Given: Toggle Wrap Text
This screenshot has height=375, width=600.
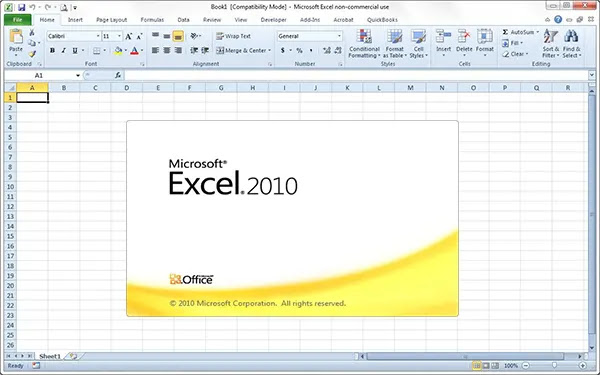Looking at the screenshot, I should pos(233,36).
